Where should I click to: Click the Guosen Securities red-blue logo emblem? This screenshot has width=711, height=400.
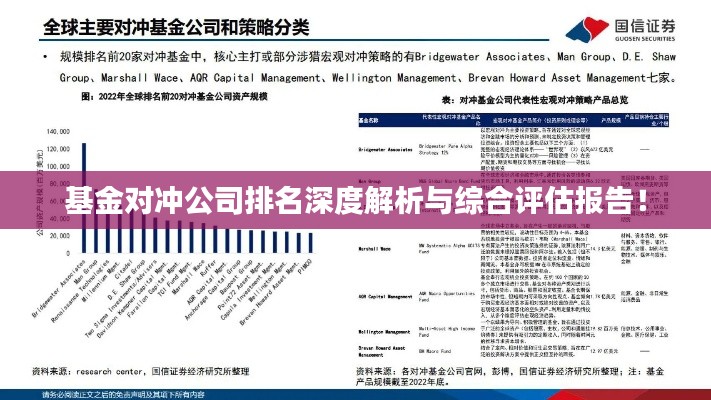tap(587, 29)
